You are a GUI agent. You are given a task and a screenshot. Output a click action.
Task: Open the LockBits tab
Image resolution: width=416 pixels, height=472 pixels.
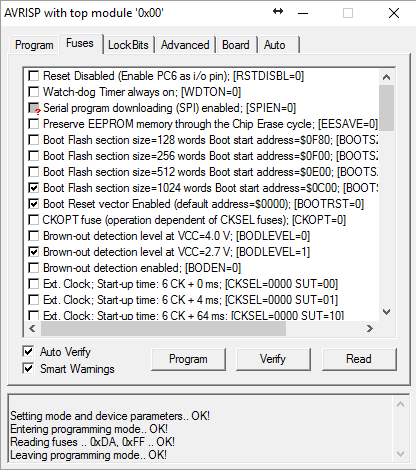coord(128,45)
